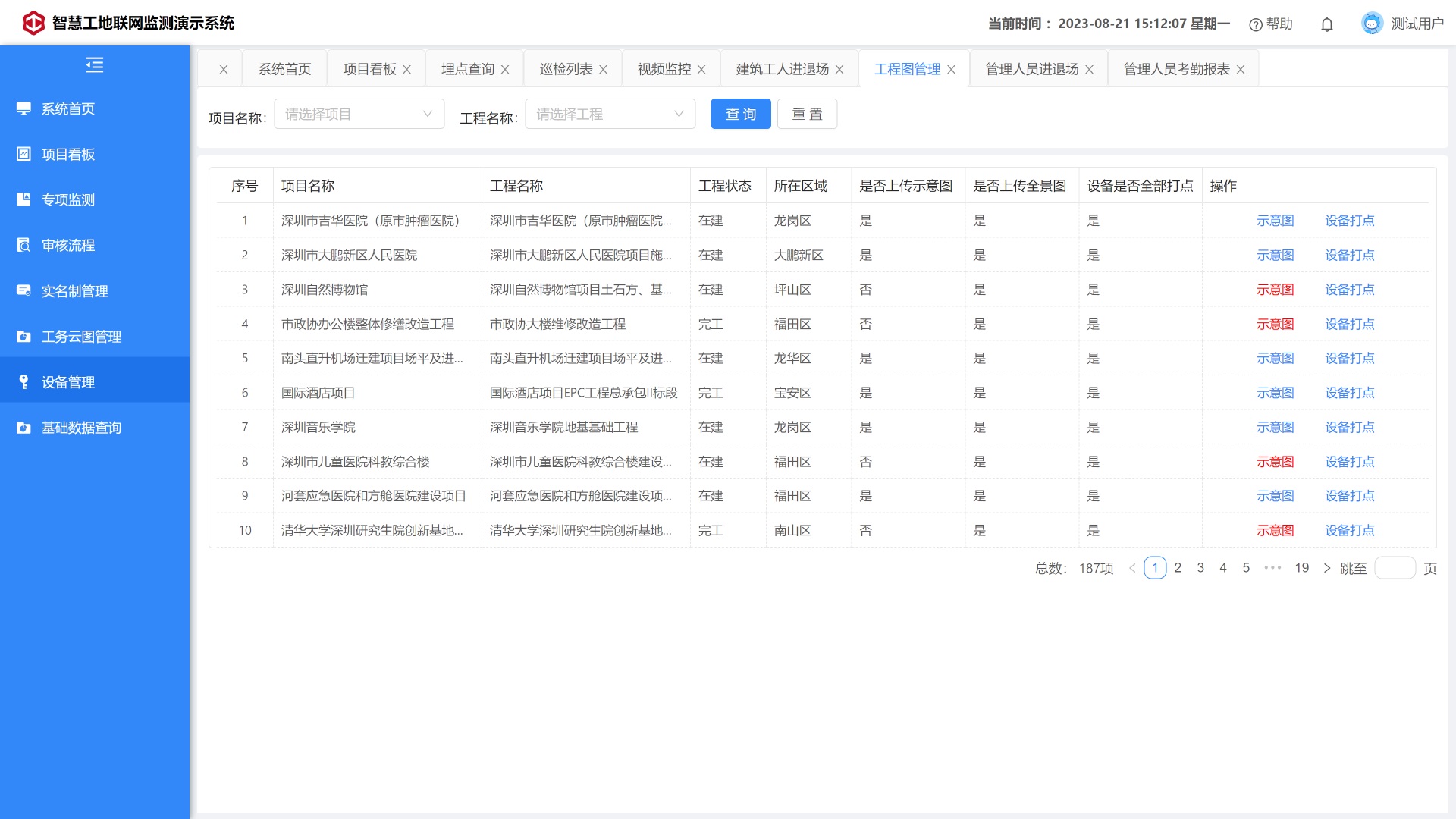This screenshot has width=1456, height=819.
Task: Go to page 3
Action: click(1200, 568)
